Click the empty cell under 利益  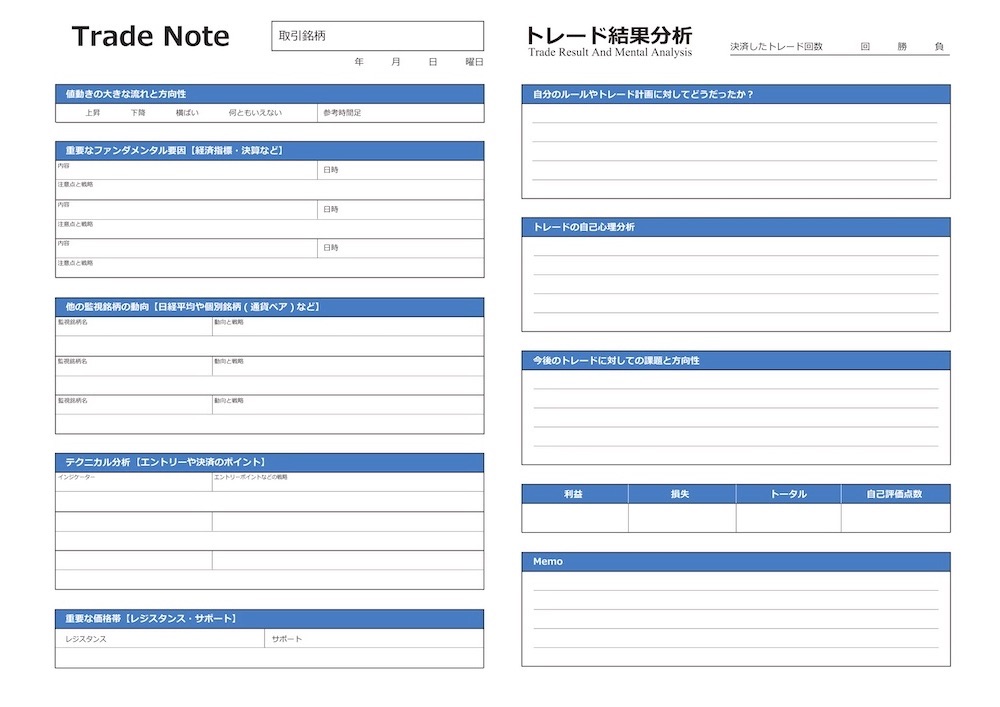[575, 518]
